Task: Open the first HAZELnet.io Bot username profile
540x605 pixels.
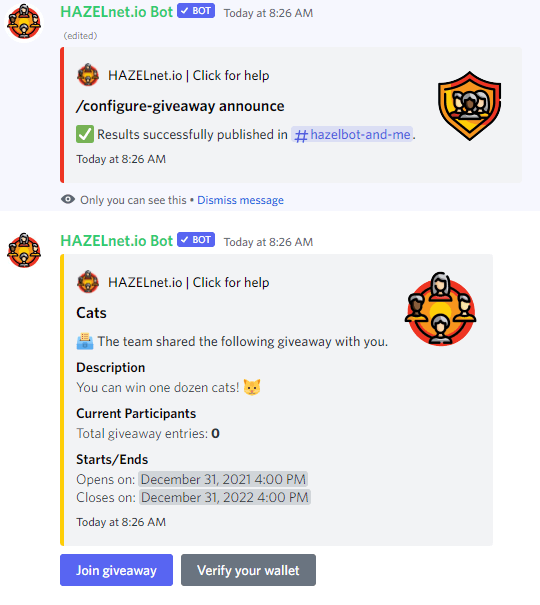Action: (x=116, y=12)
